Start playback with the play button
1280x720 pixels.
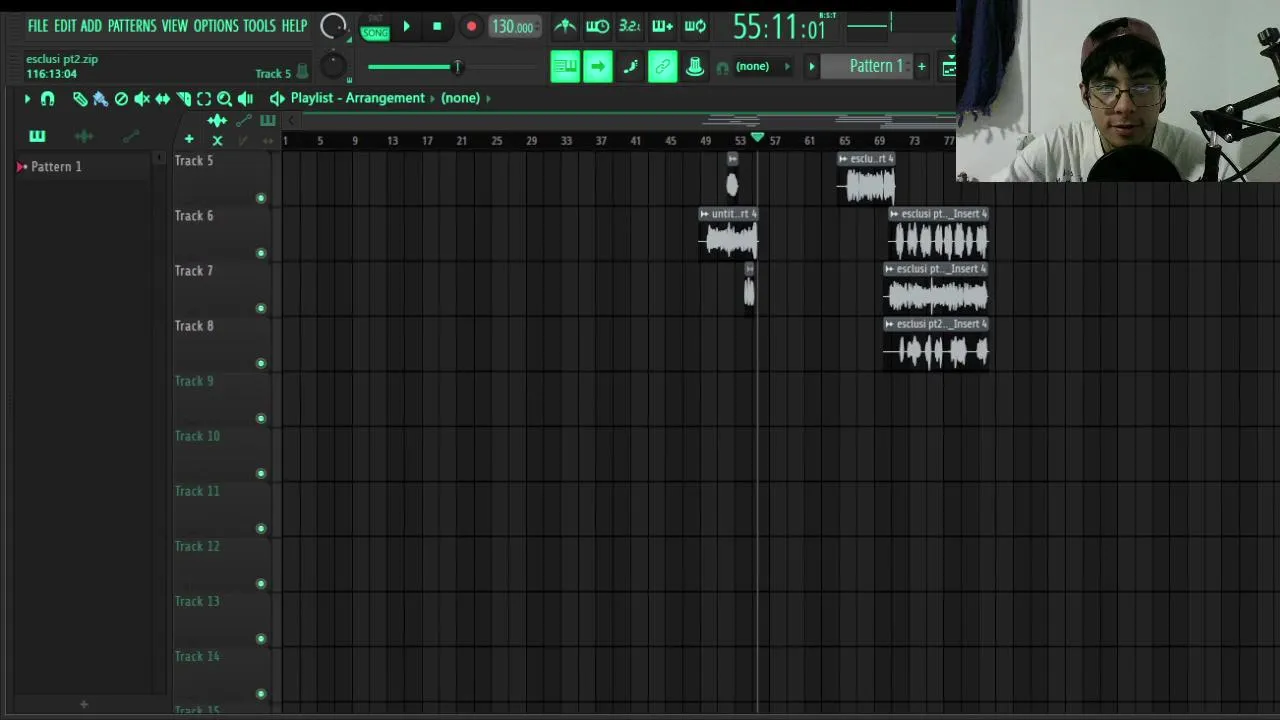[406, 27]
